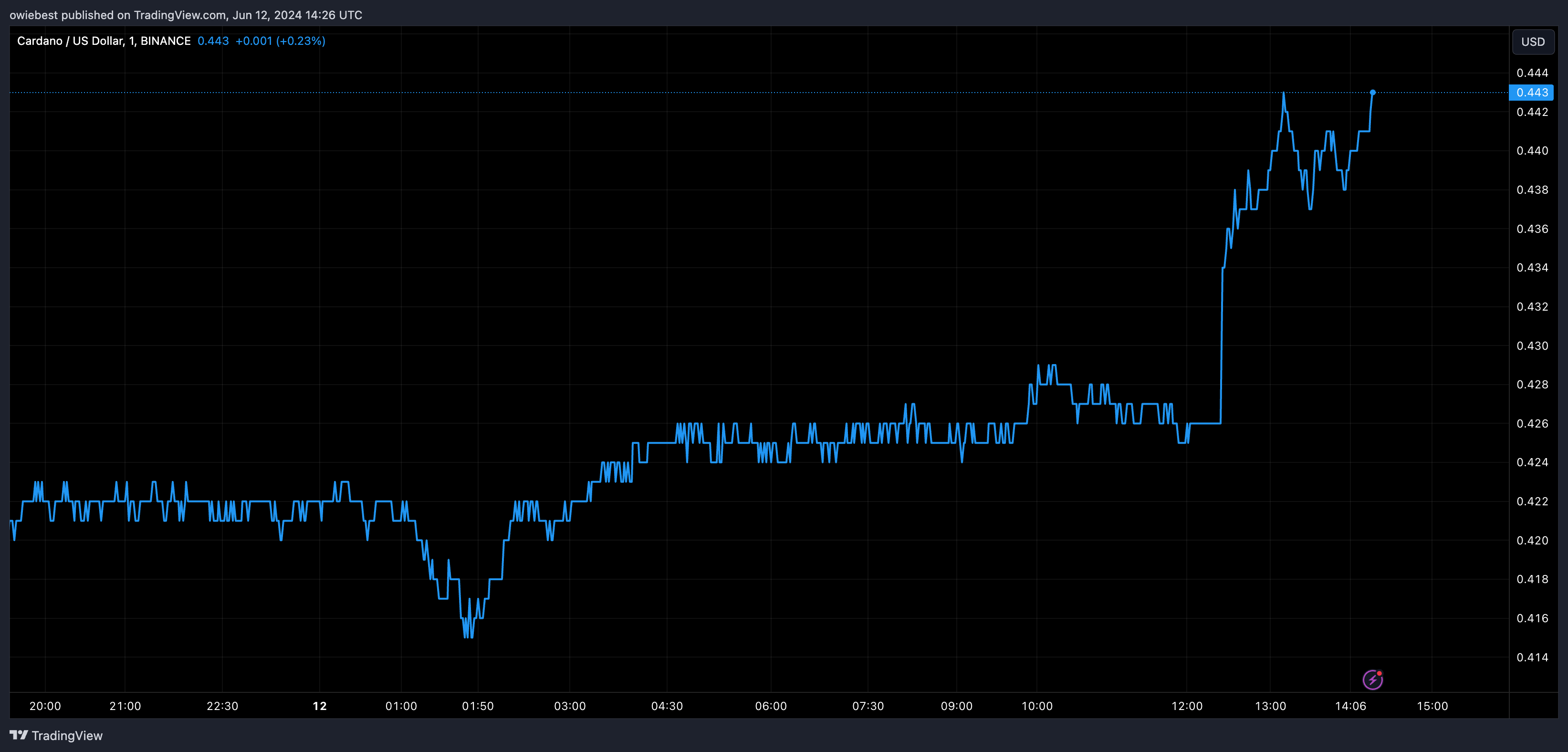Click the 0.416 price axis label
The image size is (1568, 752).
(x=1532, y=619)
